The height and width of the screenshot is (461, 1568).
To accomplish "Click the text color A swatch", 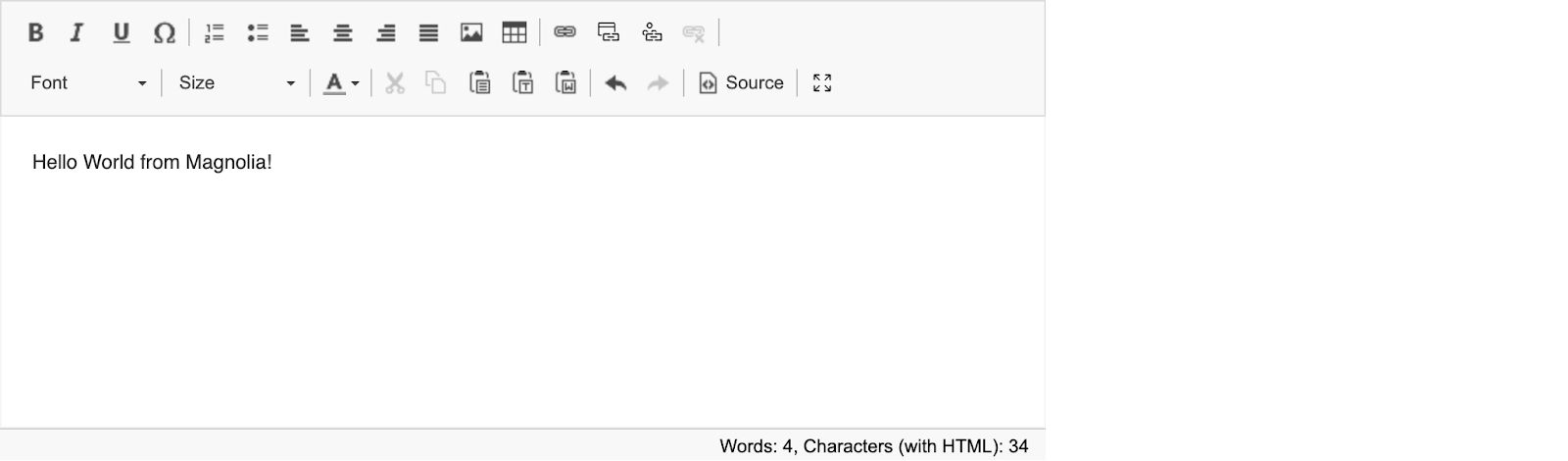I will tap(334, 83).
